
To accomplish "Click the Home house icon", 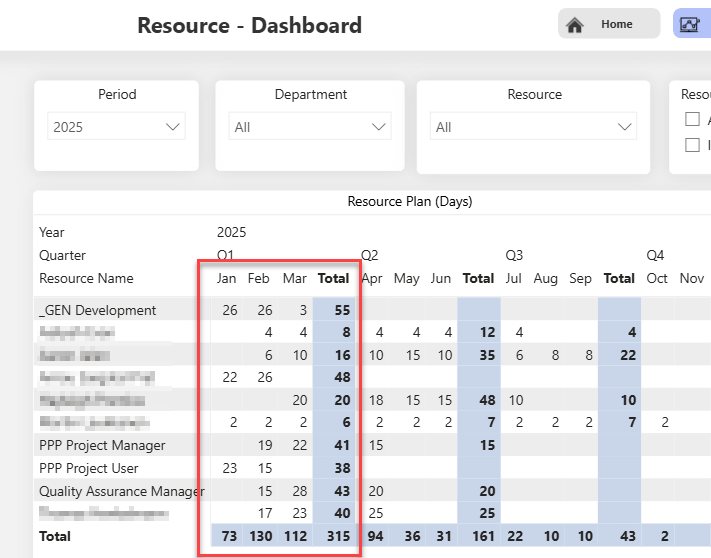I will [575, 24].
